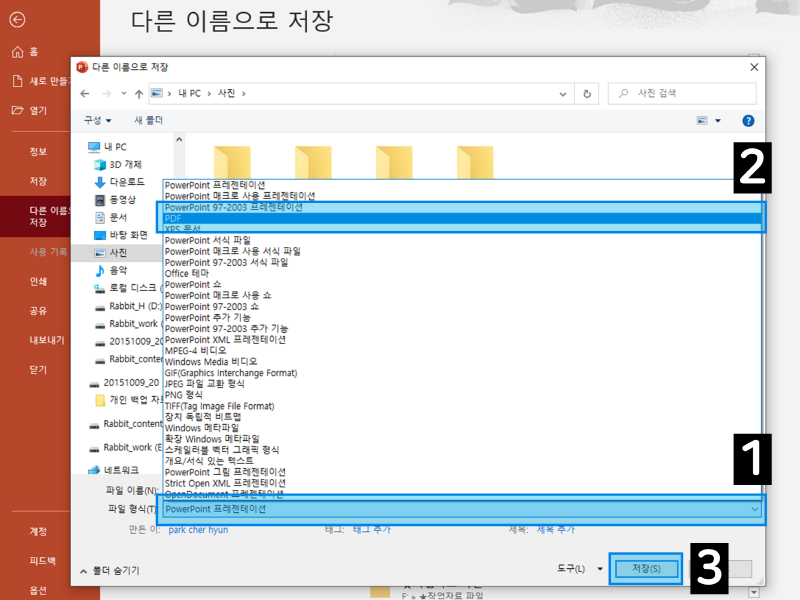Click the dialog back navigation arrow
This screenshot has height=600, width=800.
tap(85, 93)
